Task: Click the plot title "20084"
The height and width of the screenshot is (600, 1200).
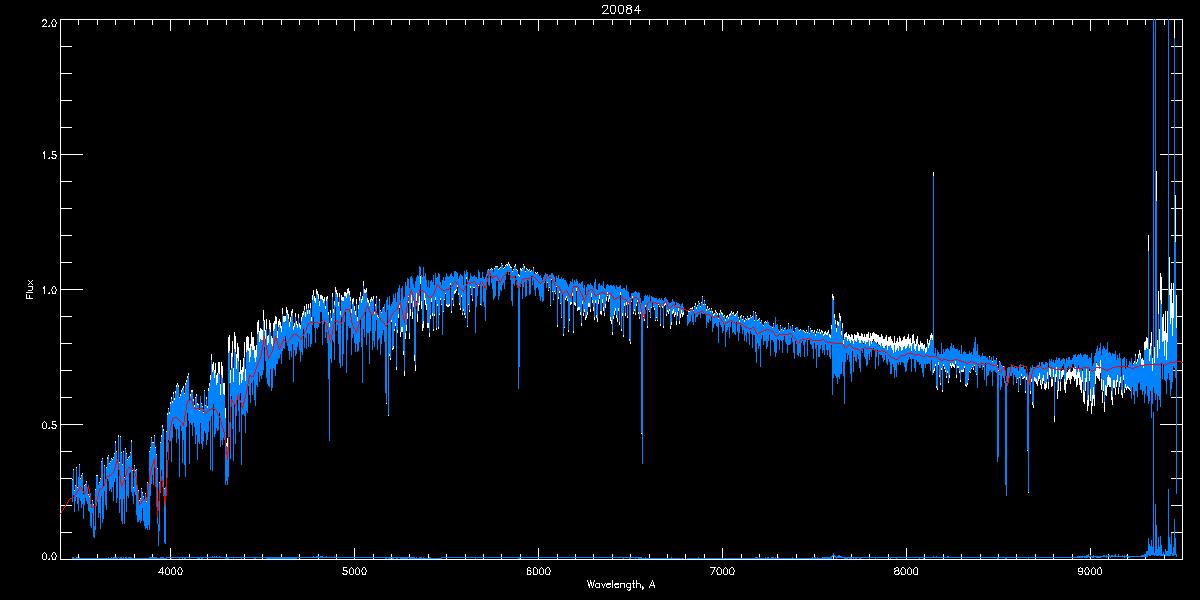Action: coord(620,9)
